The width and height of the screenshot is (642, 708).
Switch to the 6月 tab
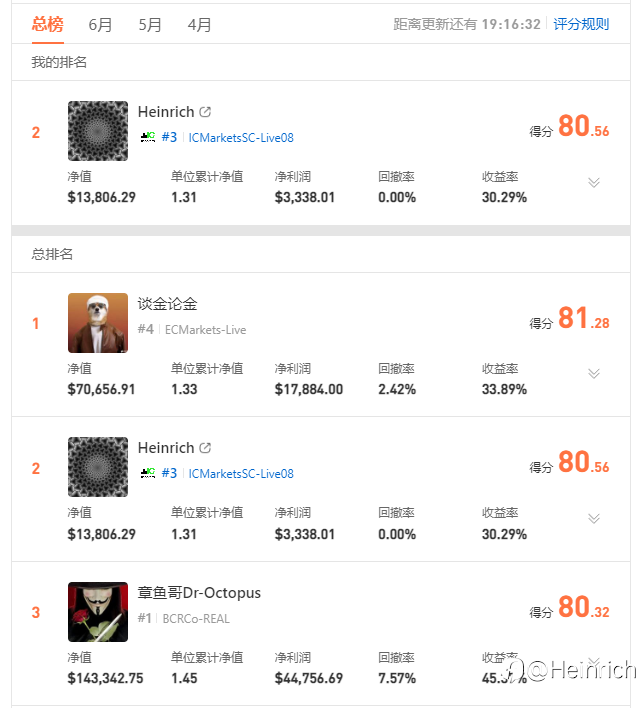100,24
